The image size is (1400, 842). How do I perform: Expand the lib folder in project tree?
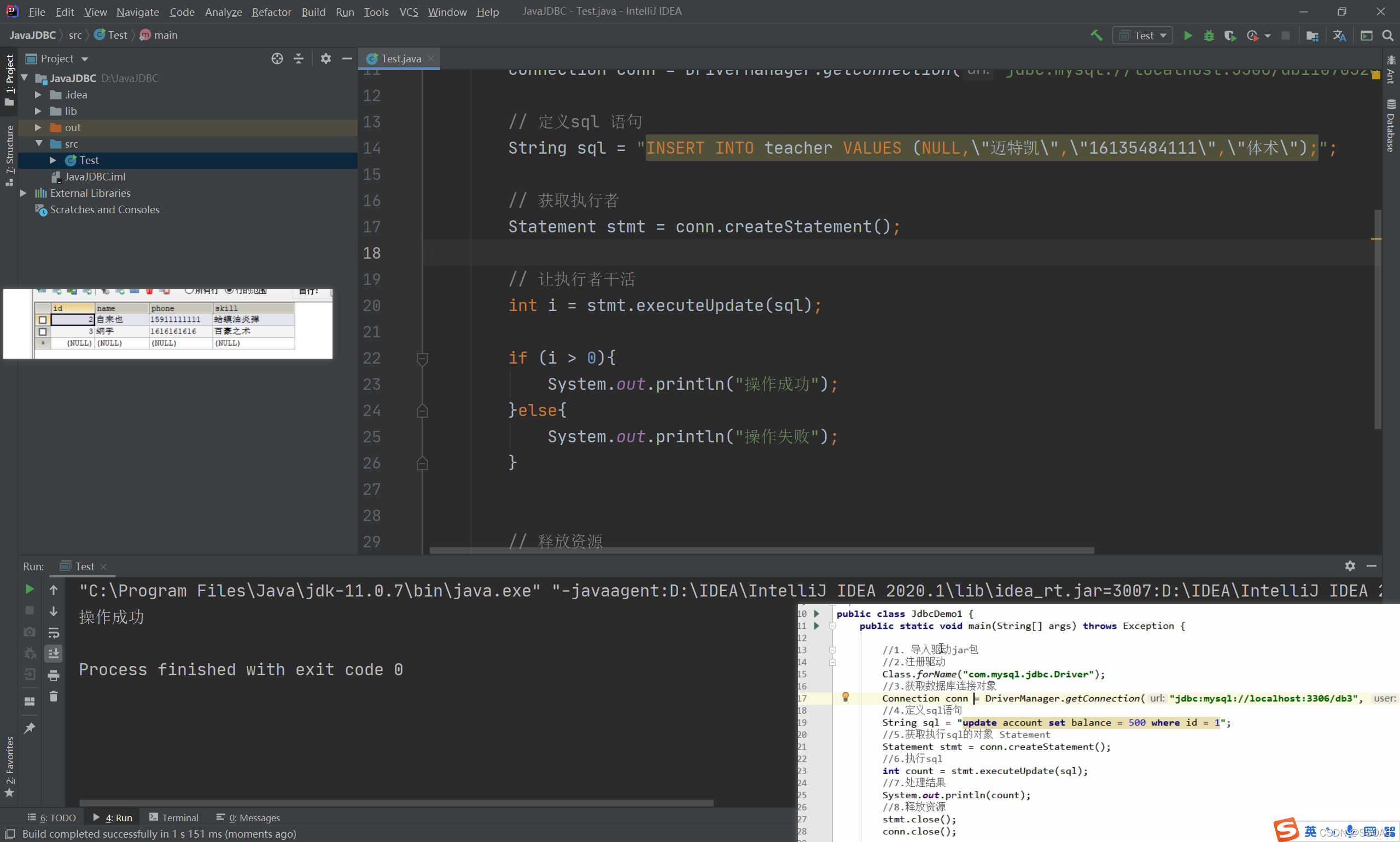coord(38,111)
